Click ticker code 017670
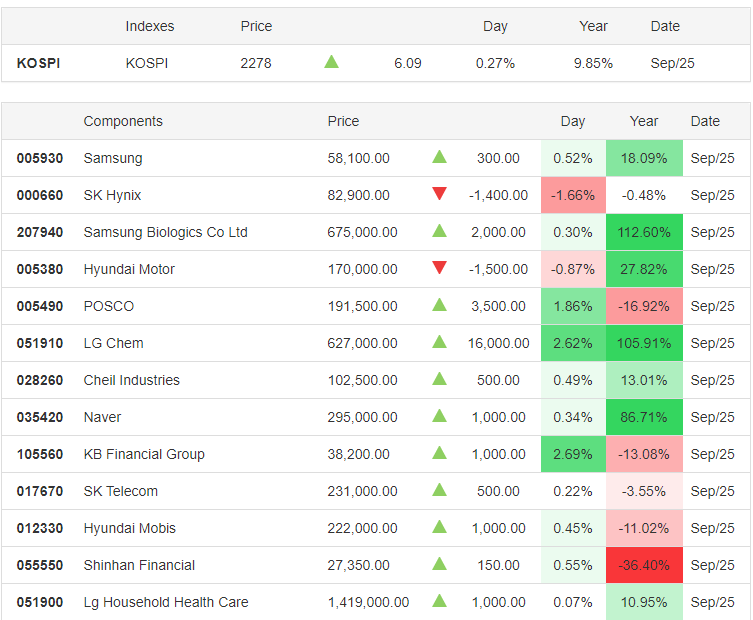Screen dimensions: 753x620 40,491
